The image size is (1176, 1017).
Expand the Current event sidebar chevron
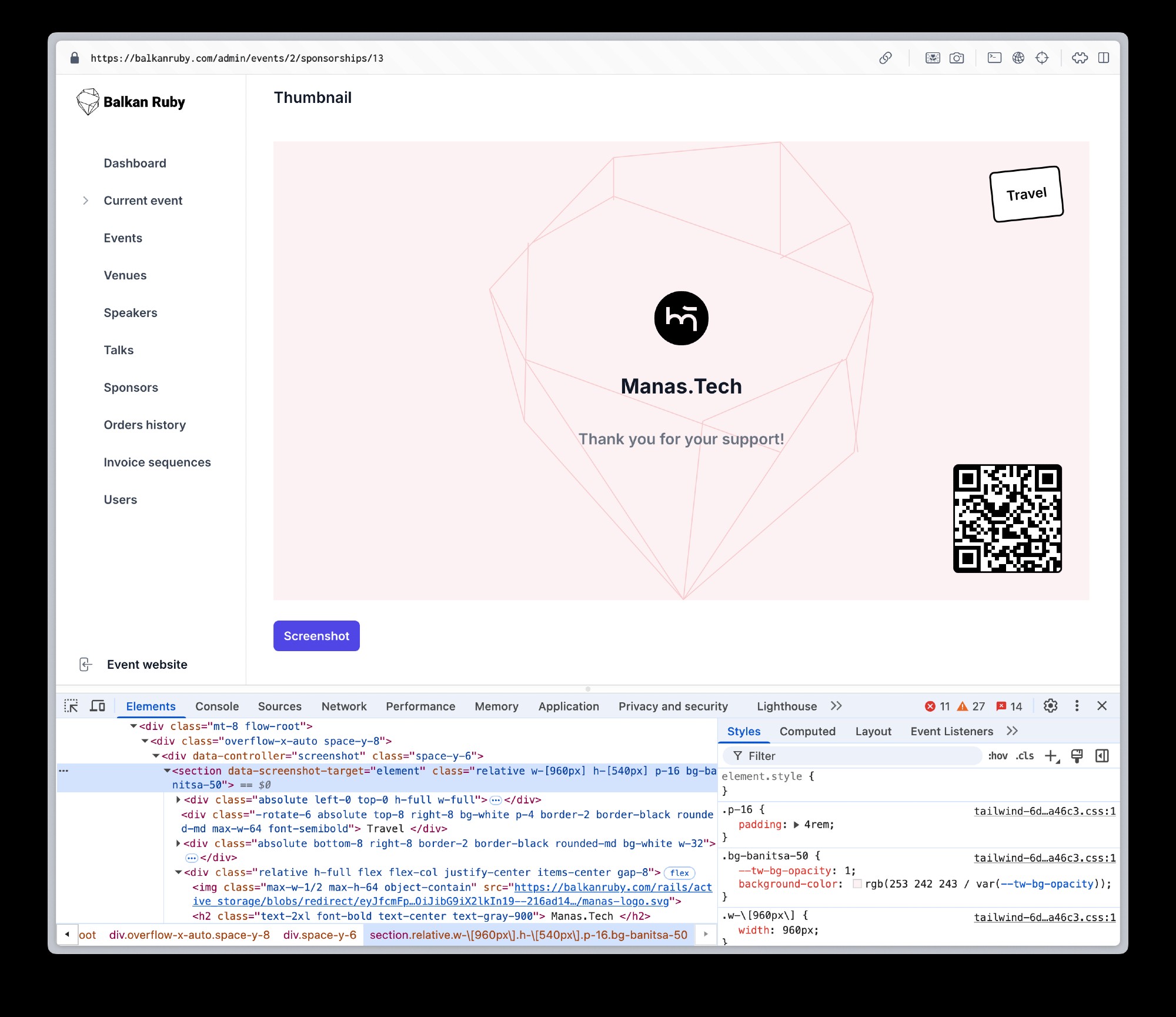tap(86, 201)
